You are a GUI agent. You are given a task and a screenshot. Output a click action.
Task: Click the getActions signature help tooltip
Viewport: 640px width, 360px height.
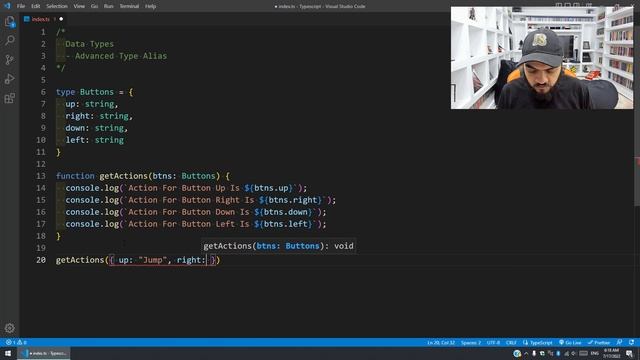pos(279,246)
